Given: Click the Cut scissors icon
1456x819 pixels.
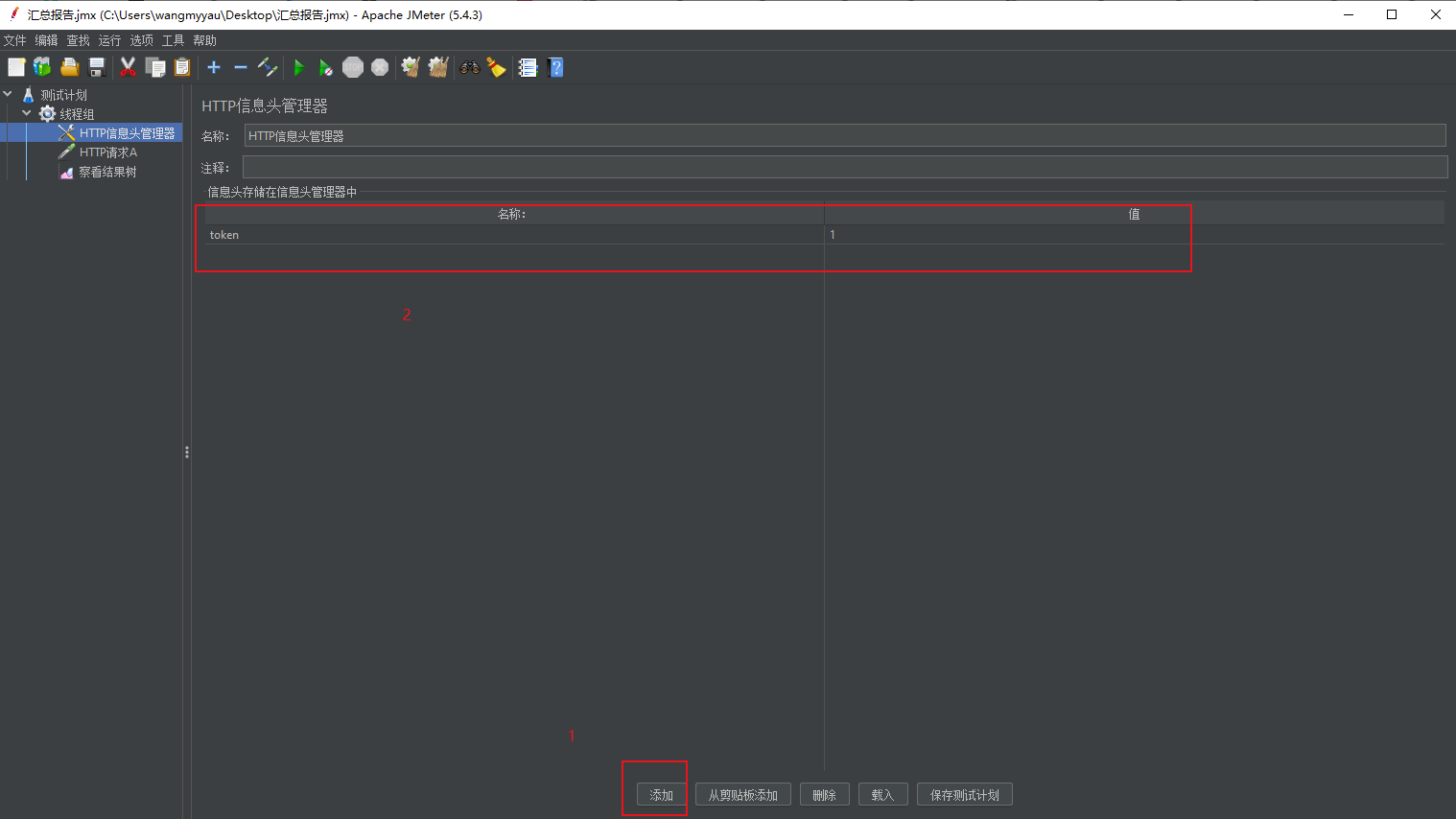Looking at the screenshot, I should click(128, 67).
